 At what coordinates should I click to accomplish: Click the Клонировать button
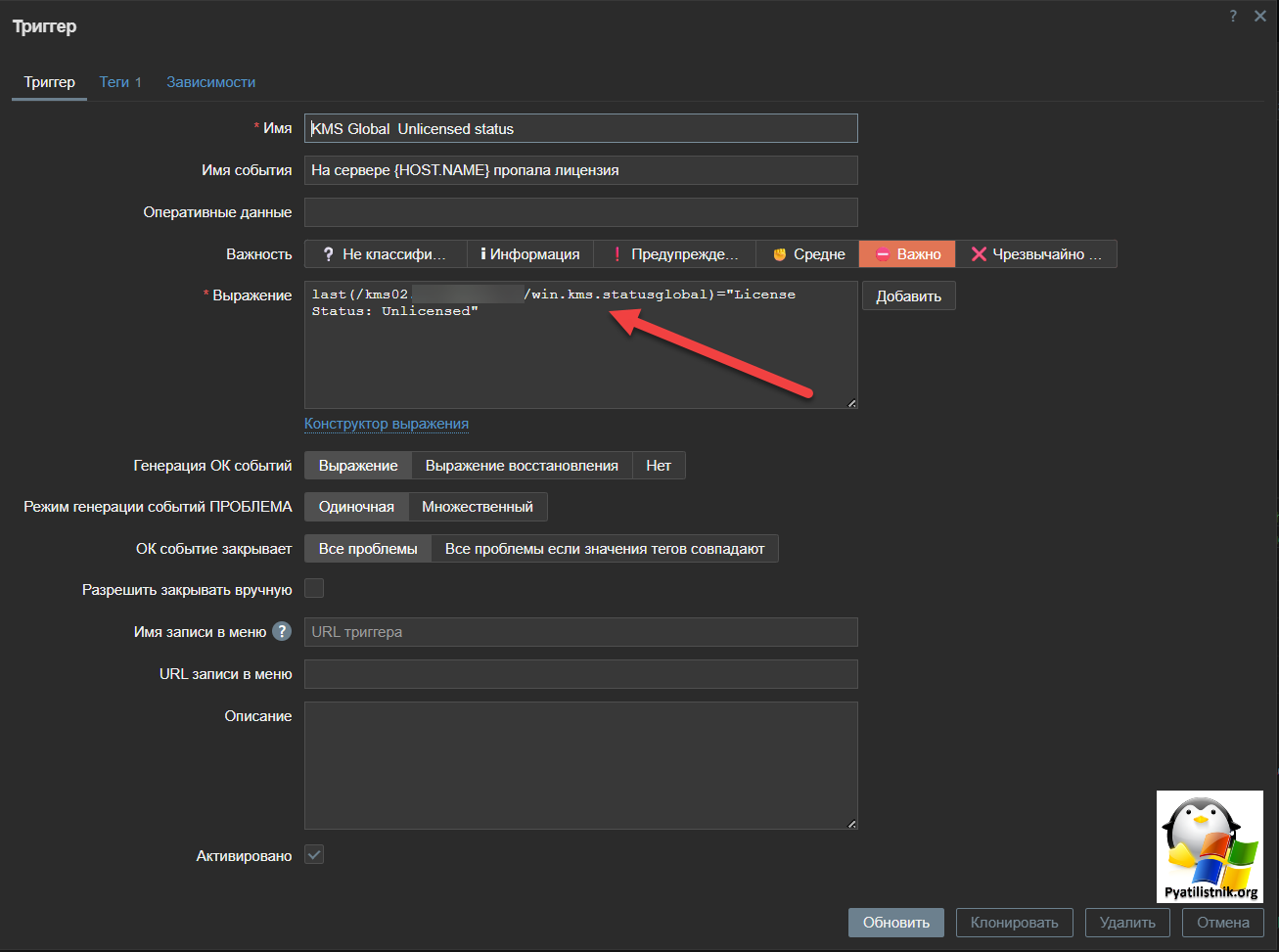[1014, 923]
